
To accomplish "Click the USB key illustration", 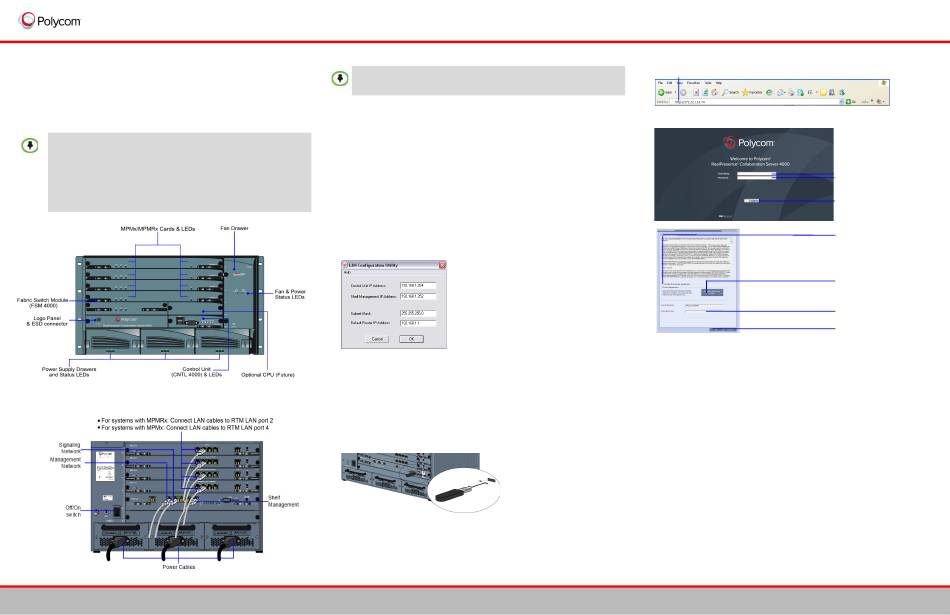I will pyautogui.click(x=462, y=492).
